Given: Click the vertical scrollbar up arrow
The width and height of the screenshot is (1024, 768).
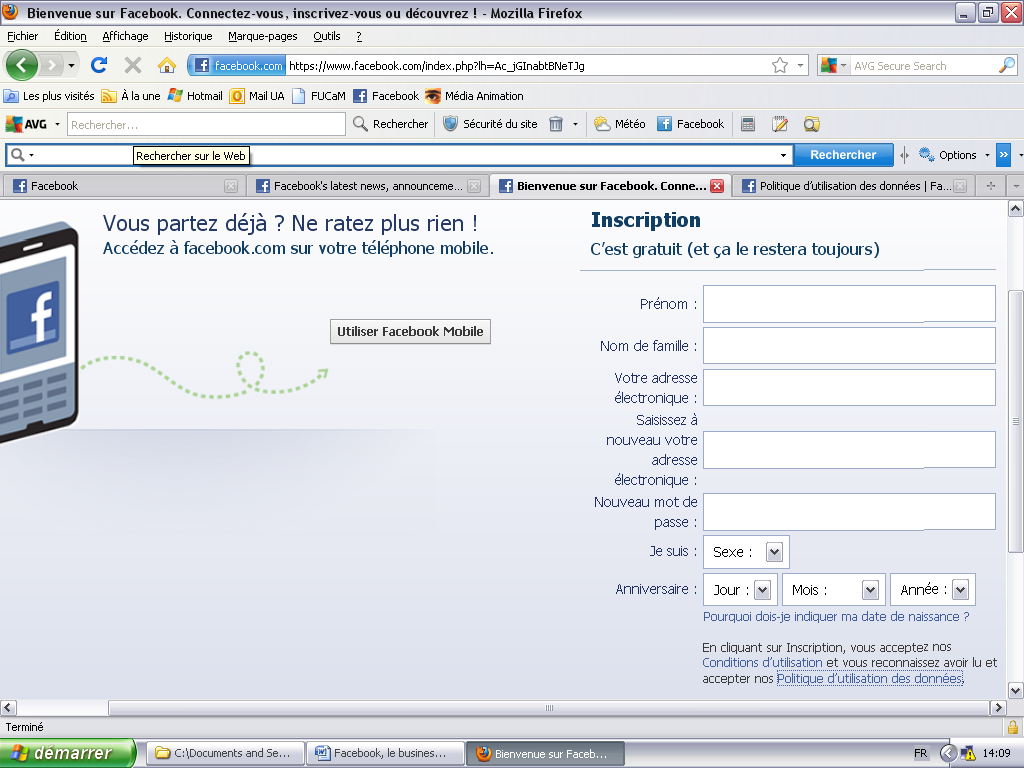Looking at the screenshot, I should [1016, 208].
